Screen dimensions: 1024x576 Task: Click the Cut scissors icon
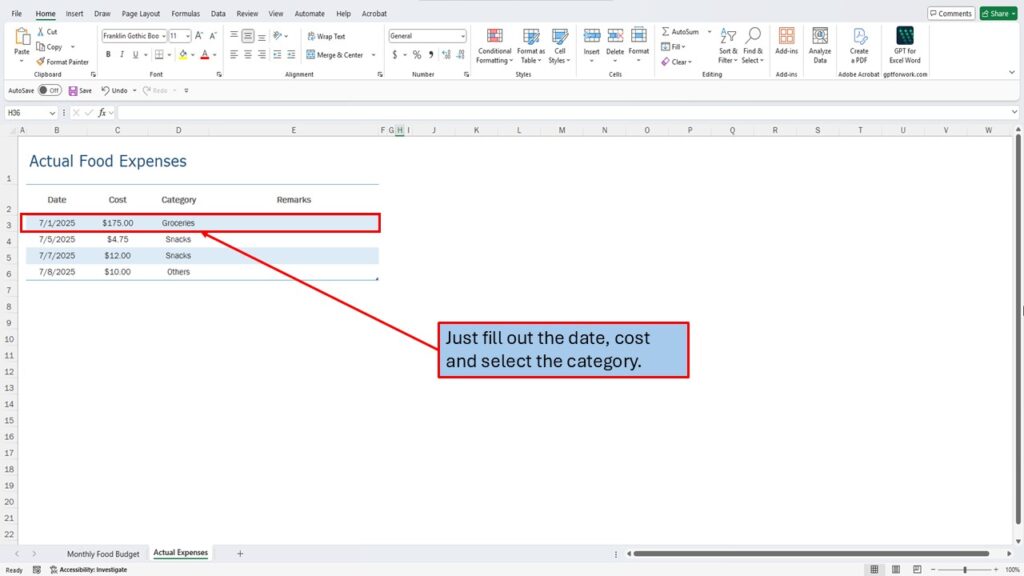[x=39, y=32]
